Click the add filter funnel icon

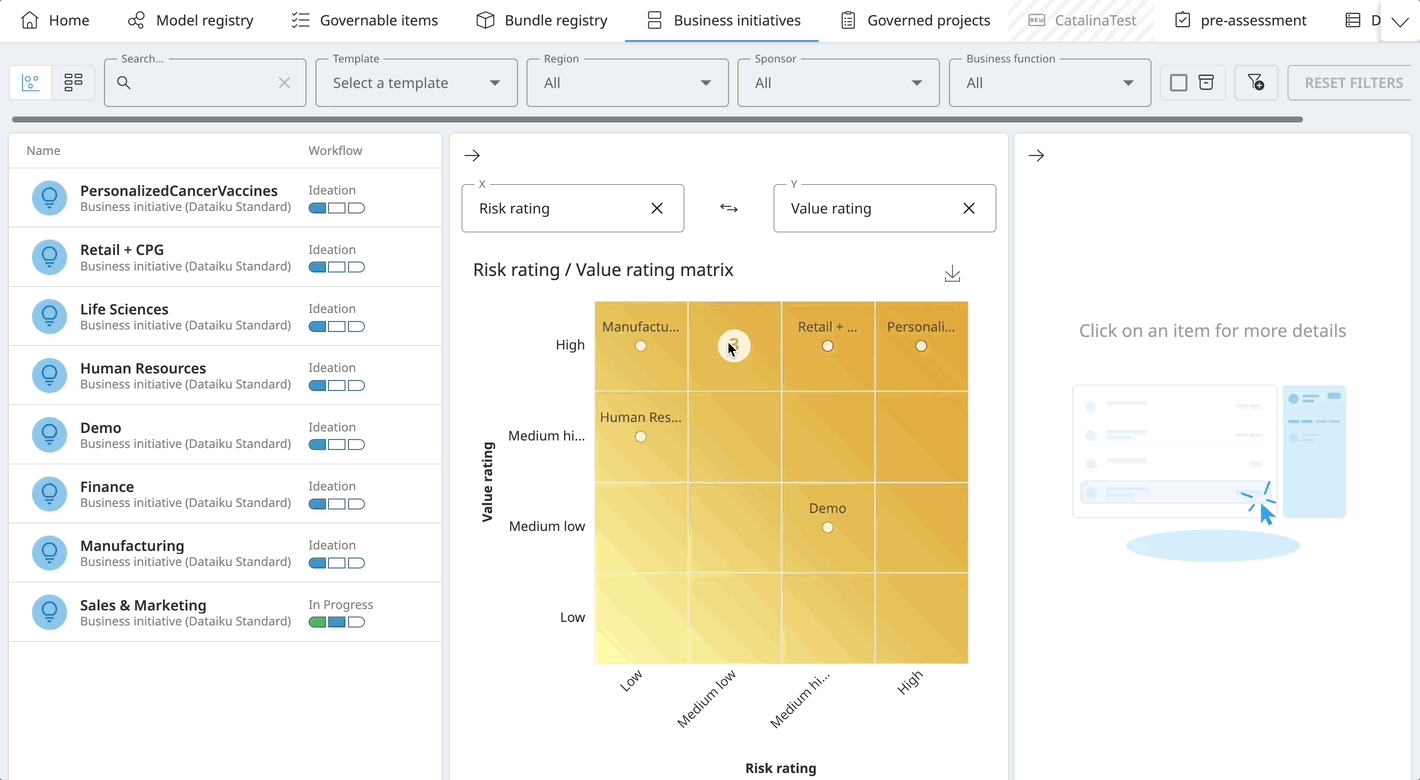point(1256,82)
